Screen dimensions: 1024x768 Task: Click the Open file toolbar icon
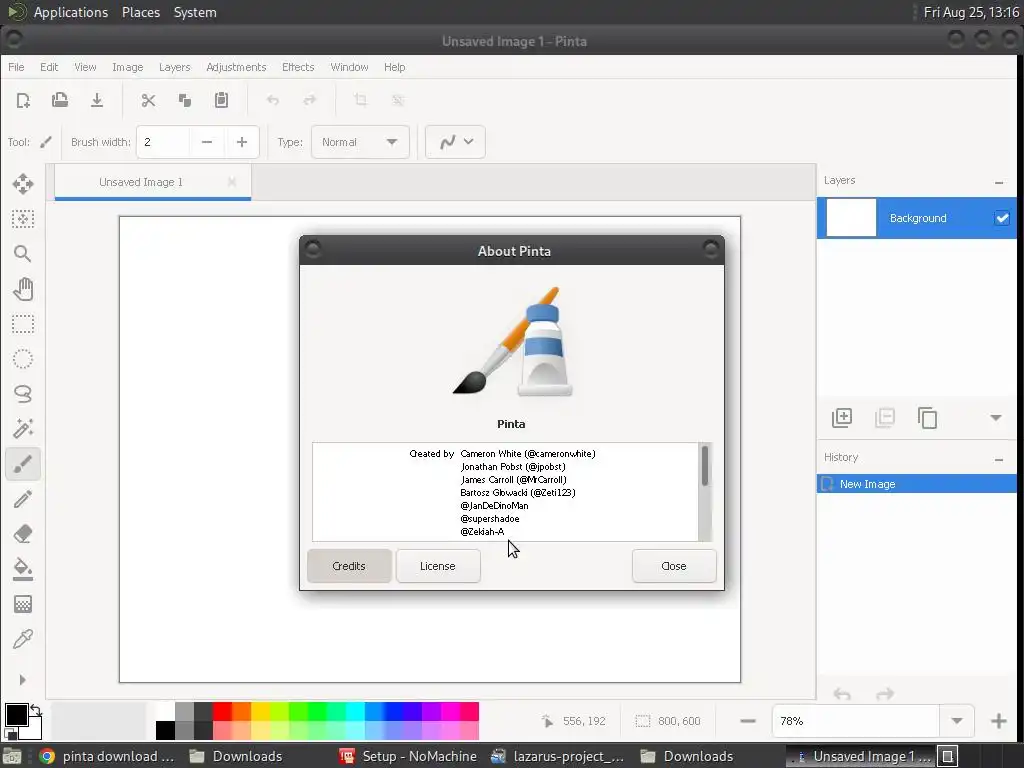coord(60,100)
